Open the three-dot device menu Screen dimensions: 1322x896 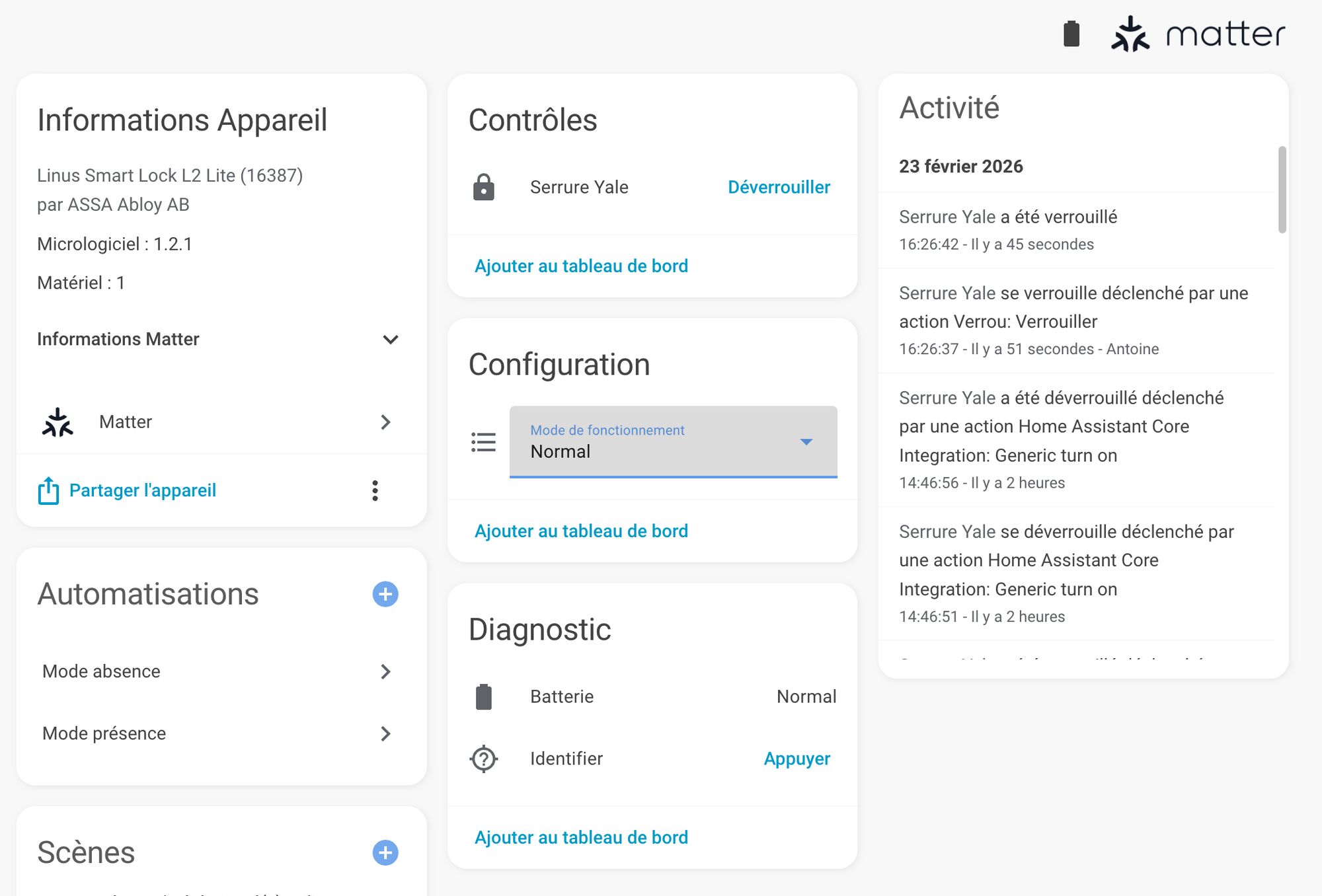[375, 490]
